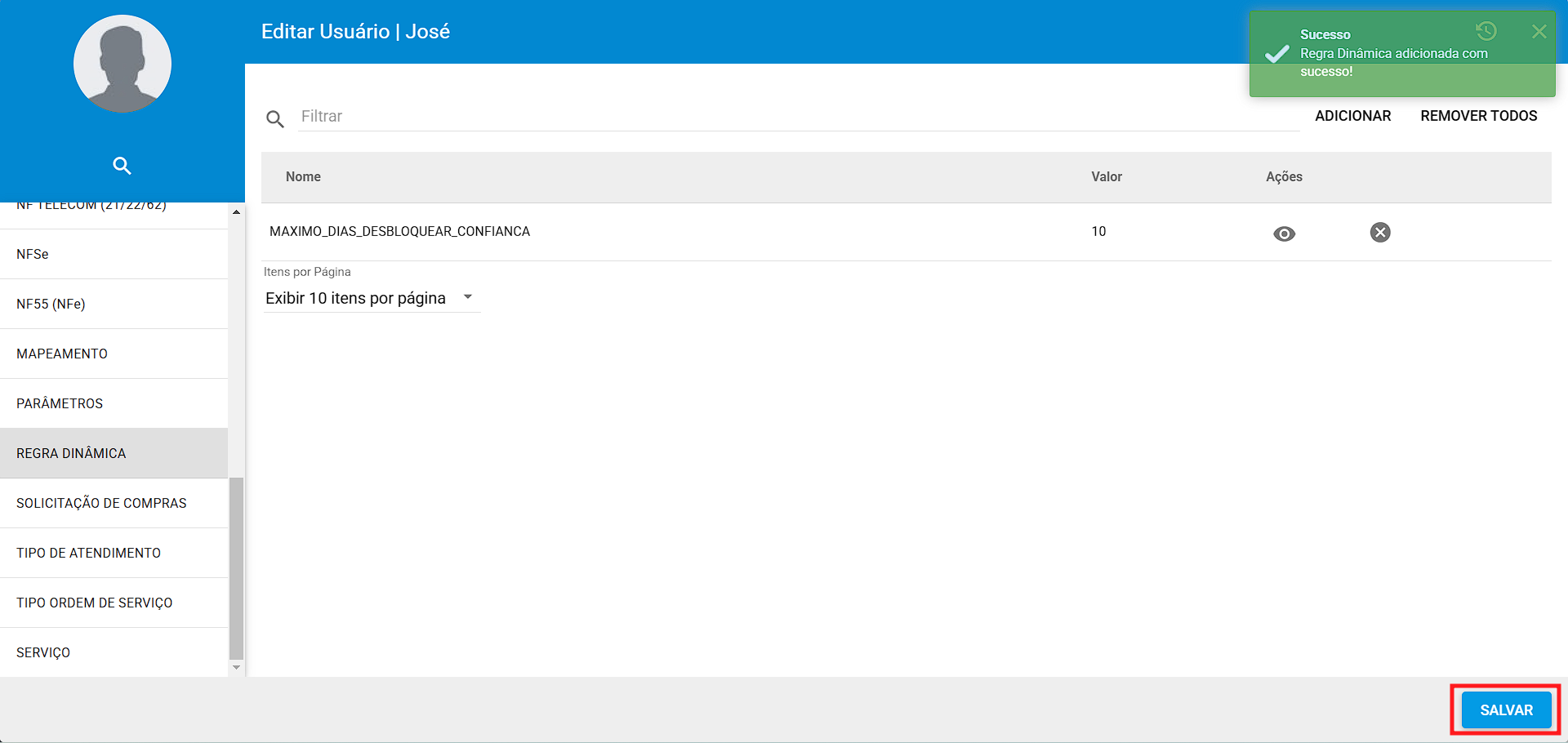Select NFSe in sidebar menu
Screen dimensions: 1568x743
click(x=114, y=254)
